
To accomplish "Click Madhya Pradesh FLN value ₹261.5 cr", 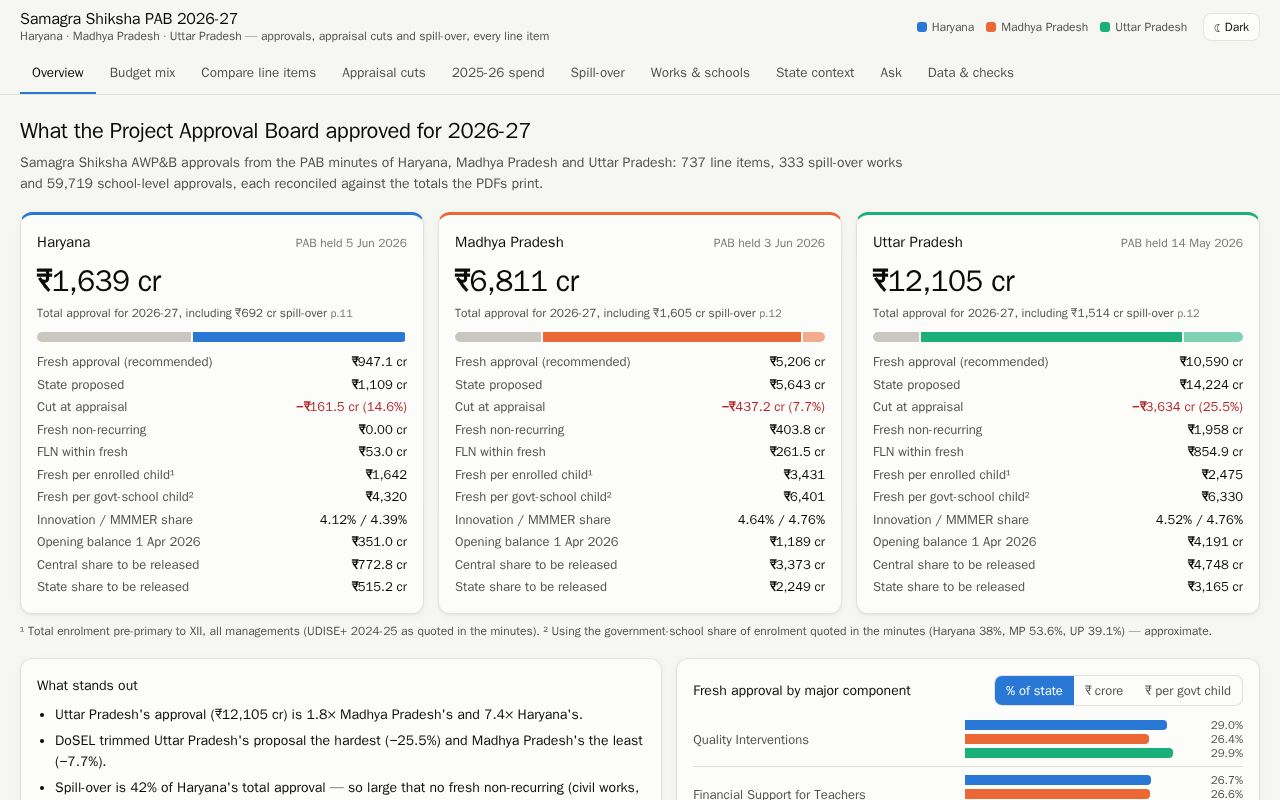I will click(x=797, y=452).
